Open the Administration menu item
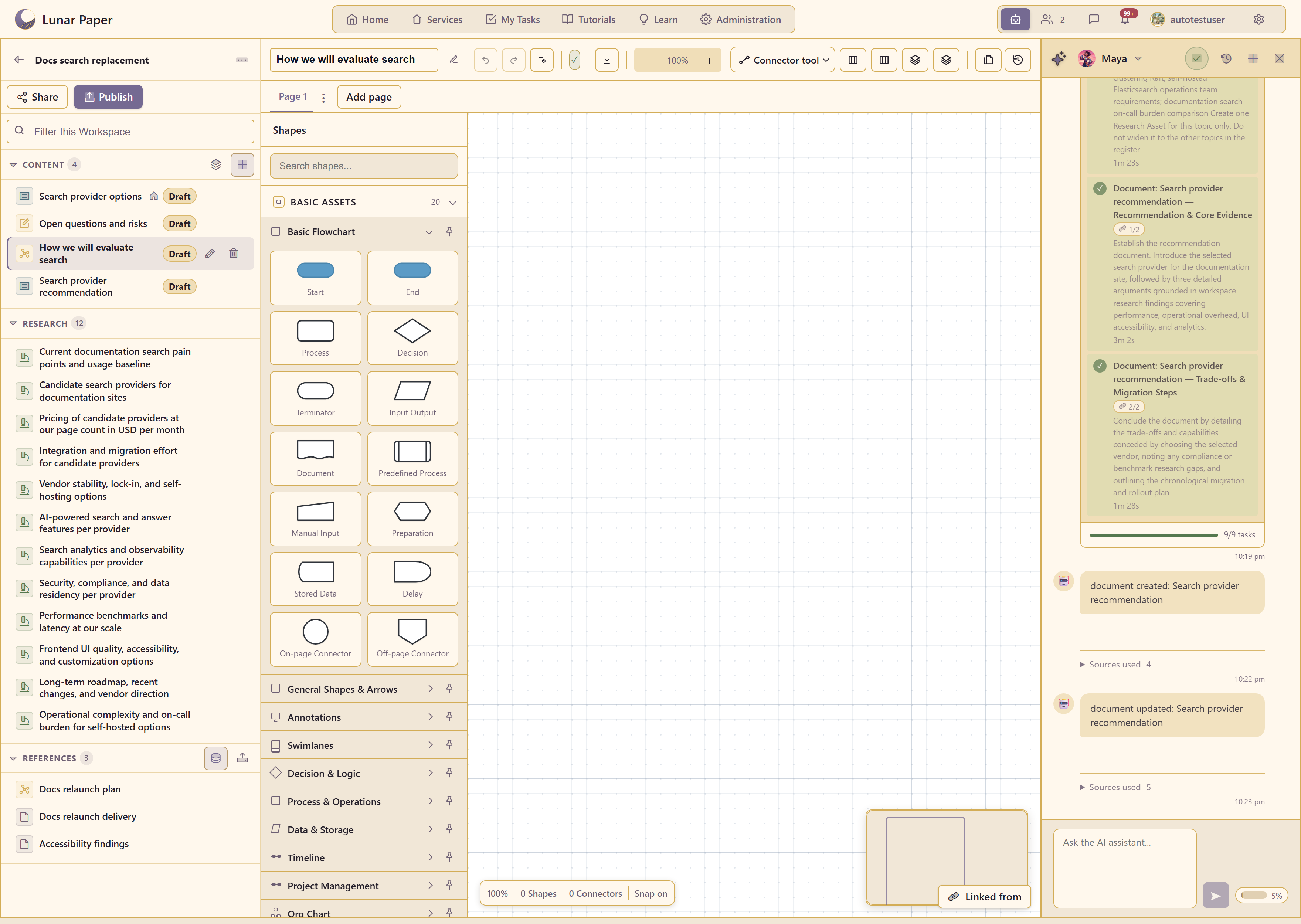This screenshot has width=1301, height=924. (x=740, y=19)
